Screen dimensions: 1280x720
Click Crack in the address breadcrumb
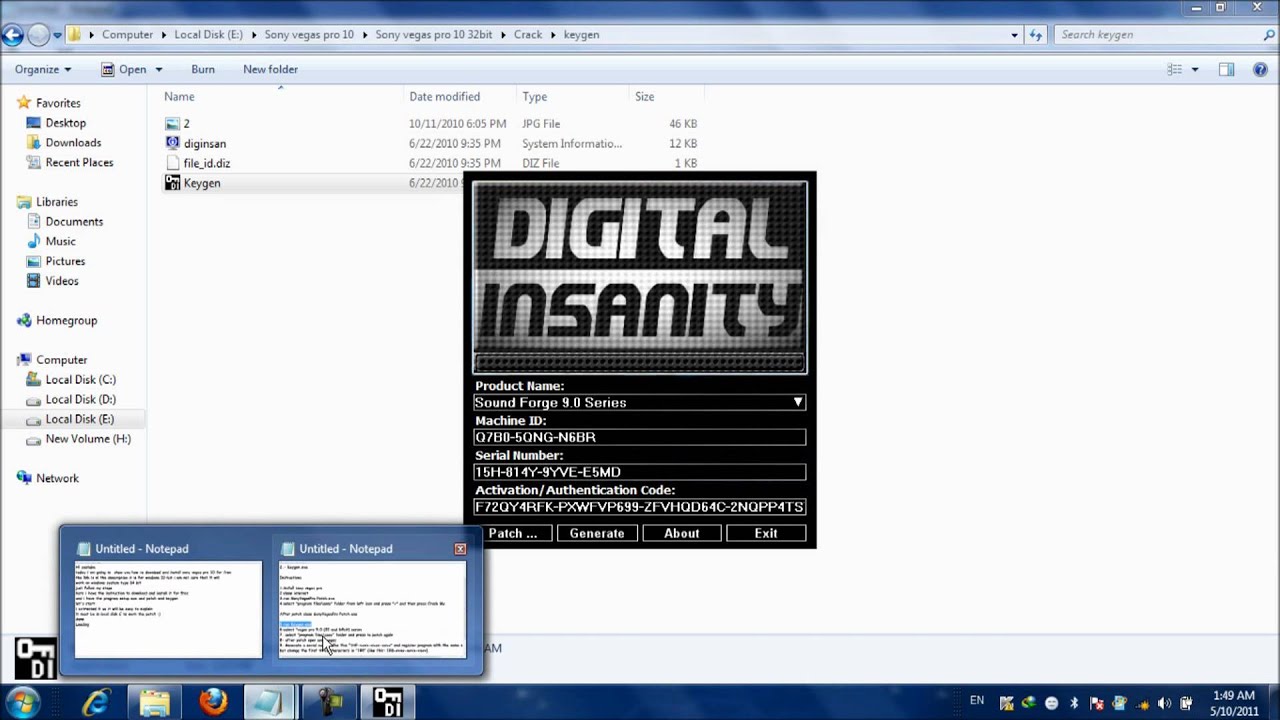(528, 35)
